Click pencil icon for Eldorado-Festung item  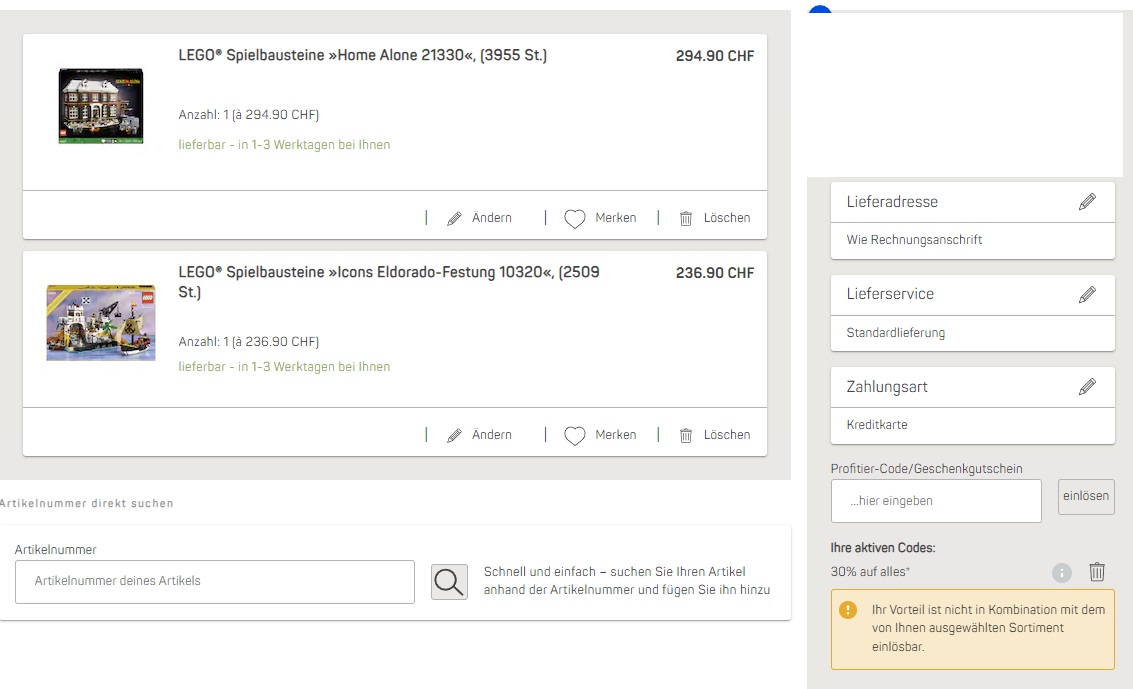(454, 435)
